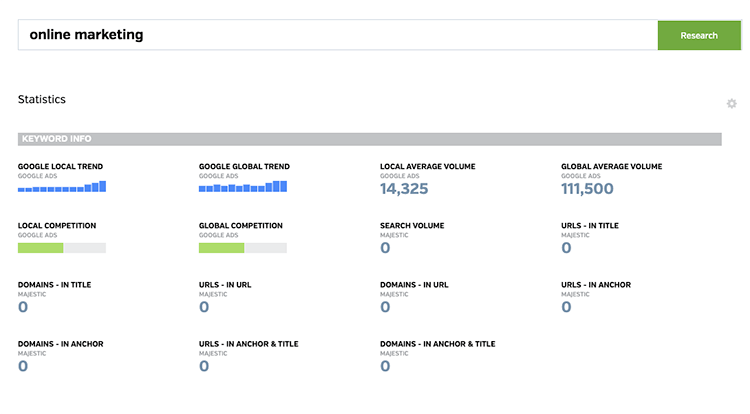Click the green Research button

pos(698,35)
